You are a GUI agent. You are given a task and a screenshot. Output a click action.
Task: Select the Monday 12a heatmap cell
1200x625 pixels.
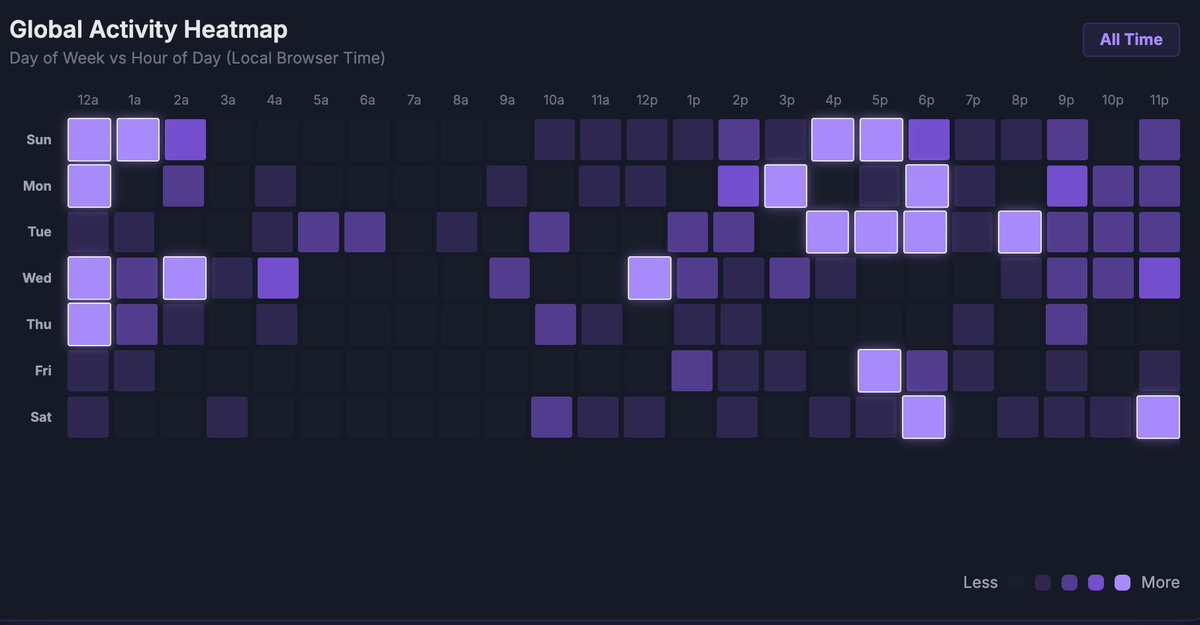[x=88, y=186]
